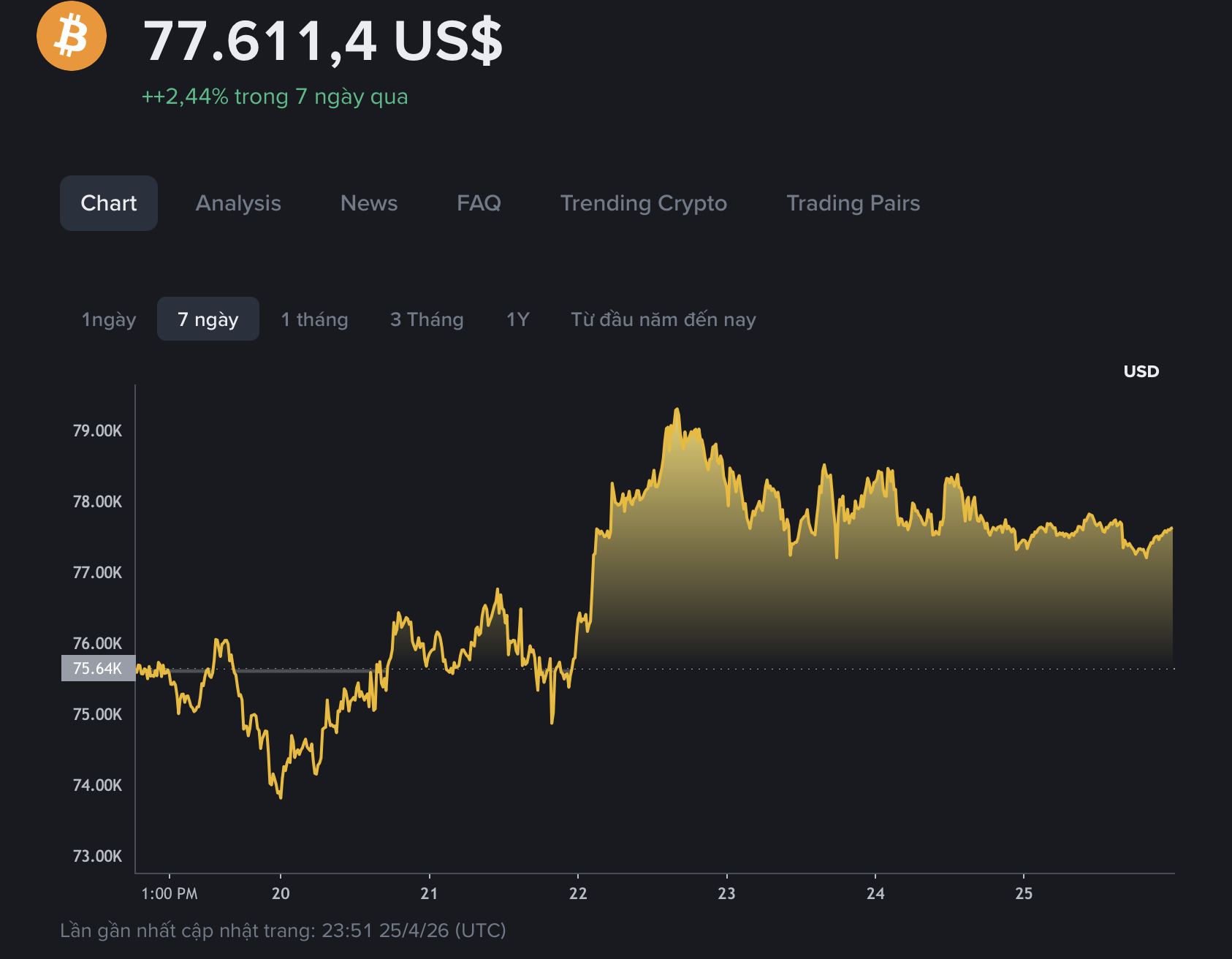Viewport: 1232px width, 959px height.
Task: Choose Từ đầu năm đến nay range
Action: pyautogui.click(x=663, y=319)
